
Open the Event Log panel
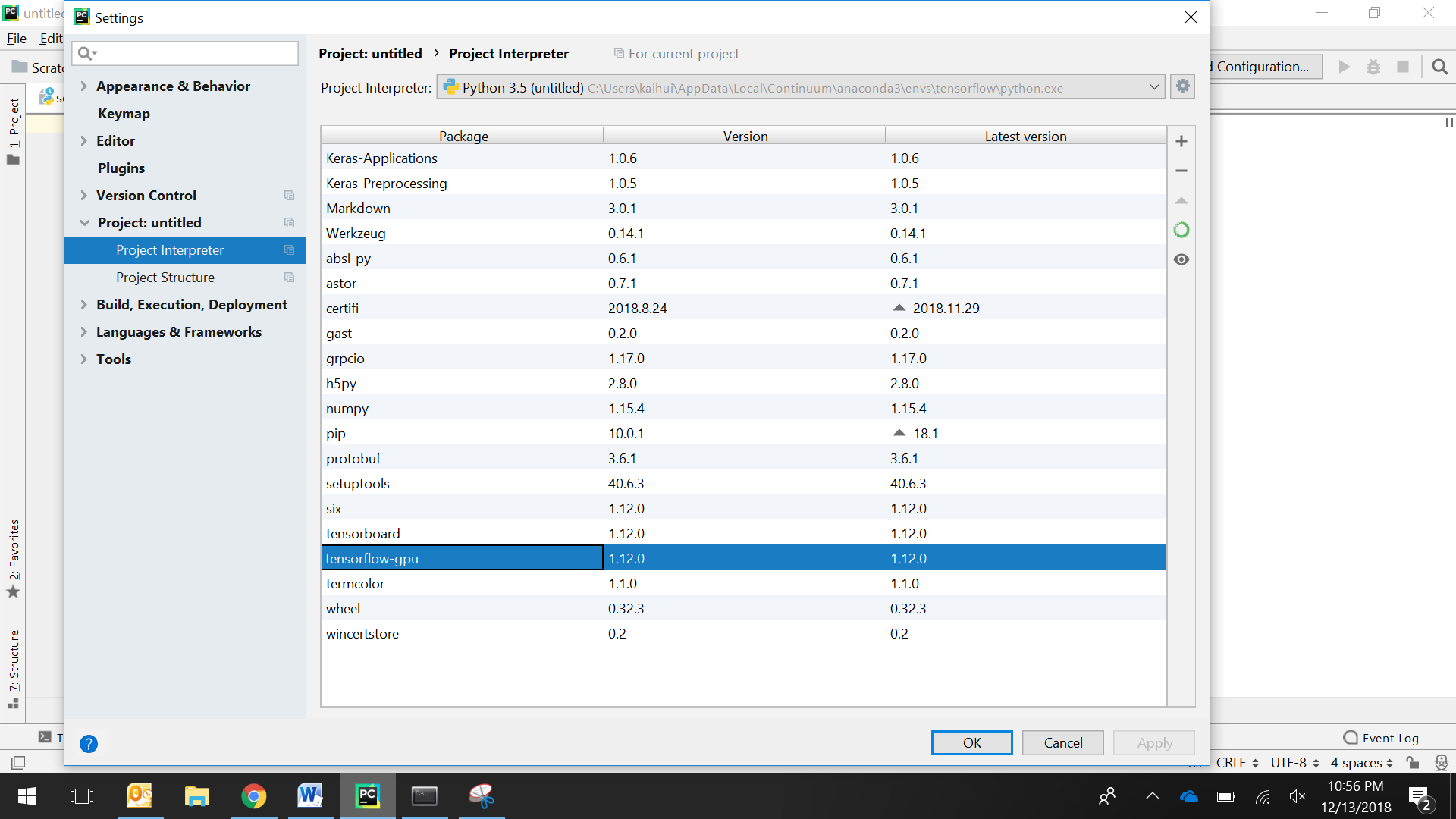pyautogui.click(x=1381, y=738)
